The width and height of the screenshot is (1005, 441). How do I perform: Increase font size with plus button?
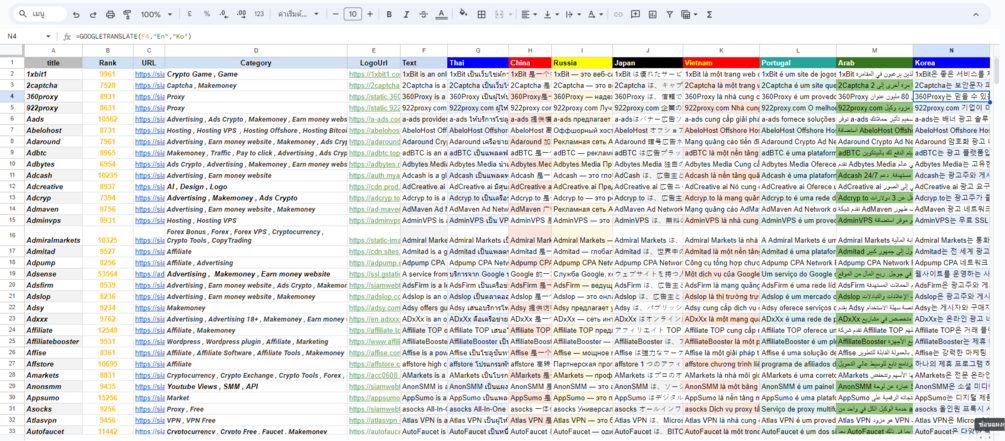(370, 14)
